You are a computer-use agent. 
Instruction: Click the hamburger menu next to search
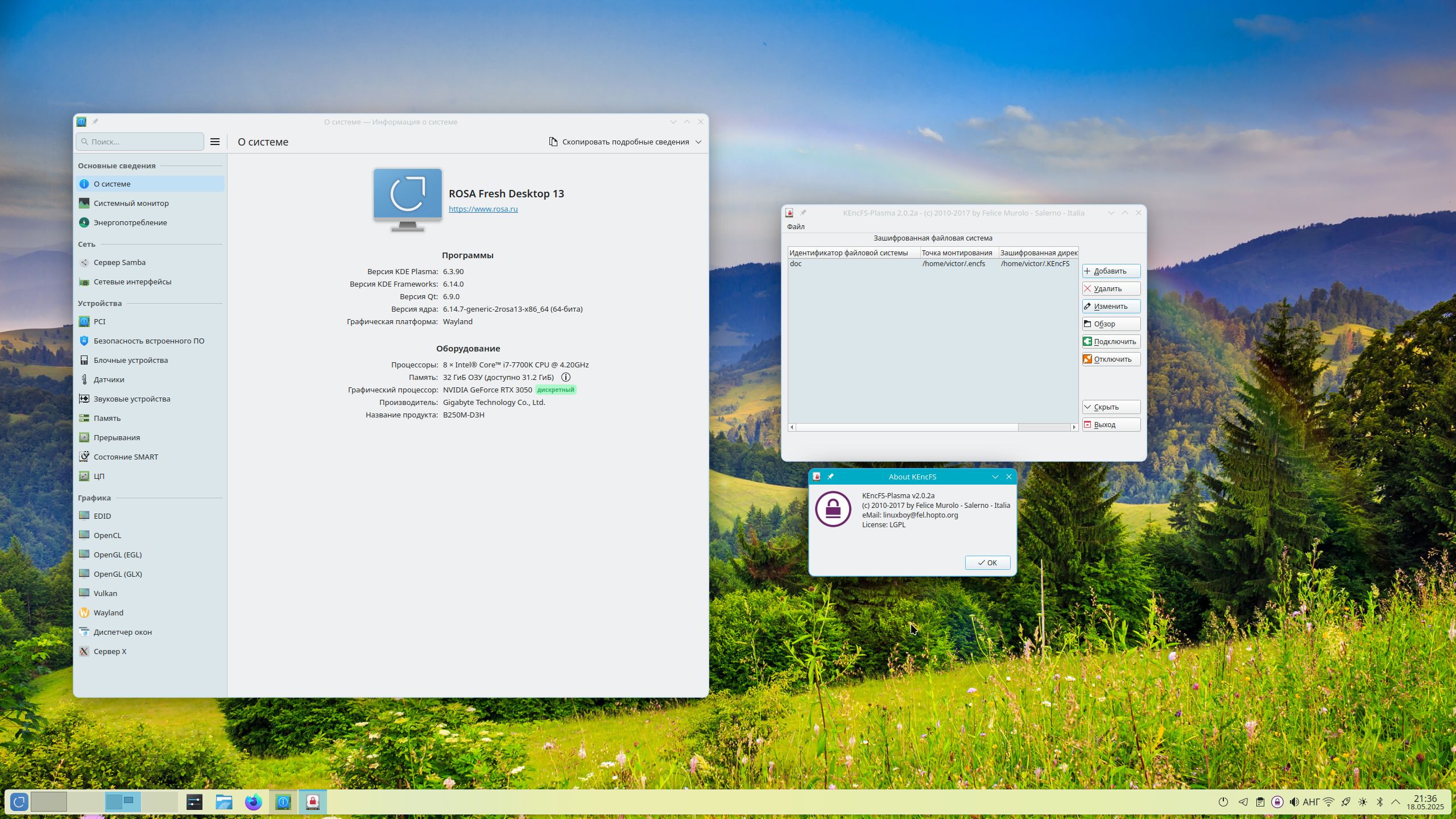tap(215, 142)
